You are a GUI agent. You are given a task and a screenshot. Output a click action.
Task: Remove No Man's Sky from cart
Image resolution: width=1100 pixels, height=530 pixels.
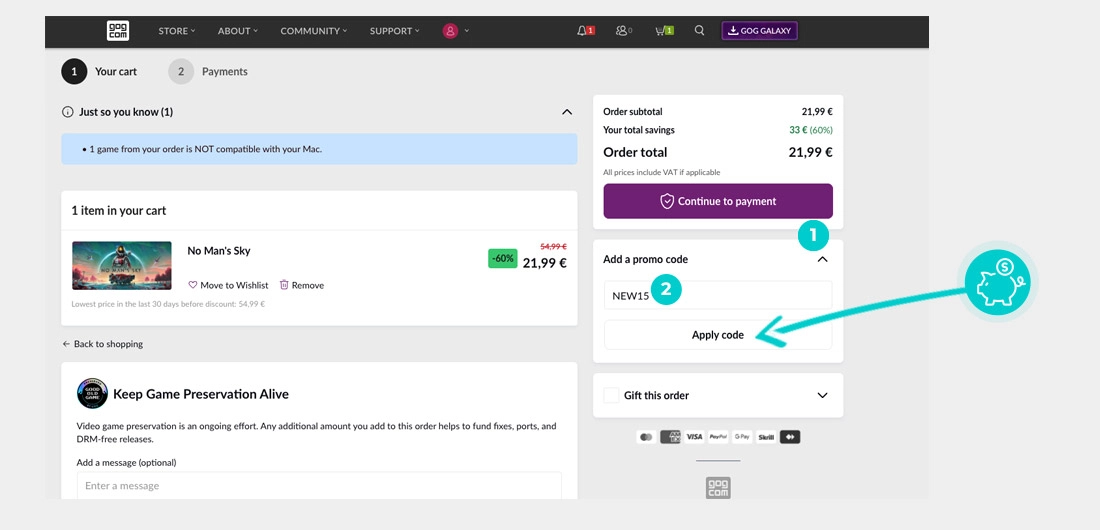[302, 285]
